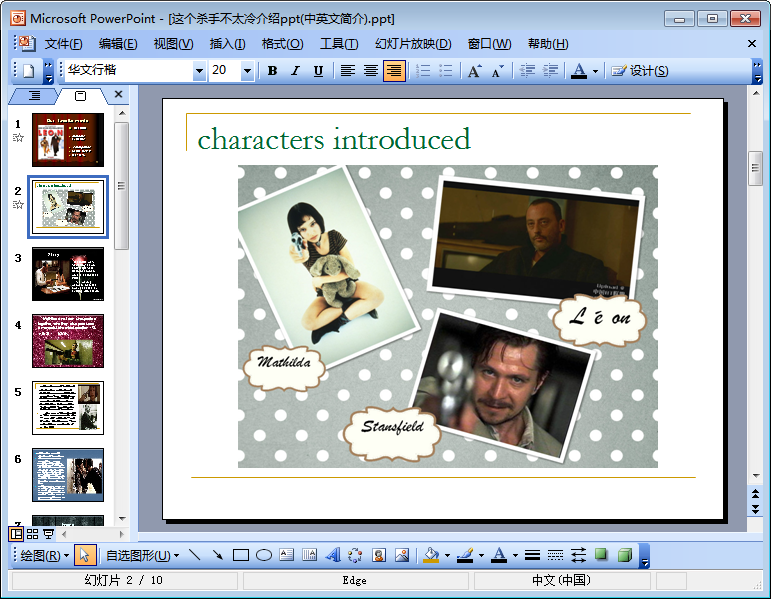Decrease the indent level
This screenshot has height=599, width=771.
point(527,71)
